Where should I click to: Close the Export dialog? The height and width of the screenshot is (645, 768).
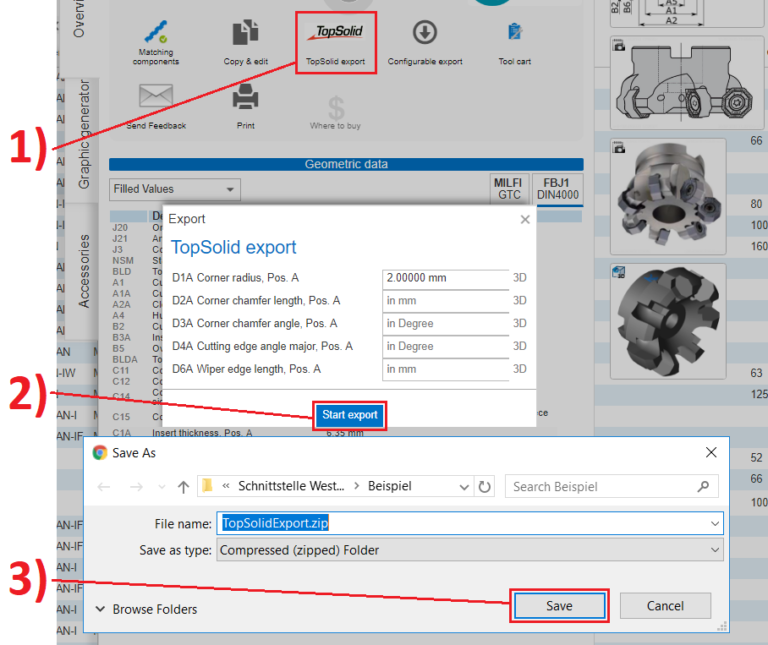(525, 219)
